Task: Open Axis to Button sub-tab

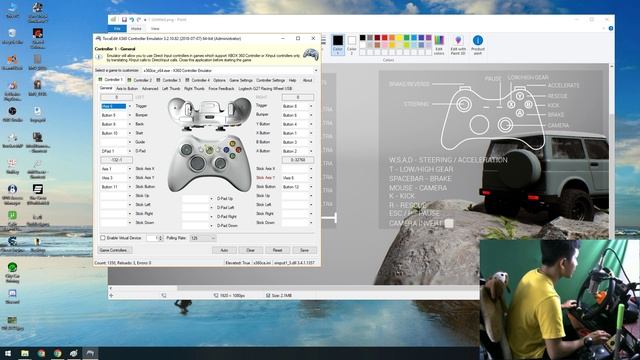Action: (127, 89)
